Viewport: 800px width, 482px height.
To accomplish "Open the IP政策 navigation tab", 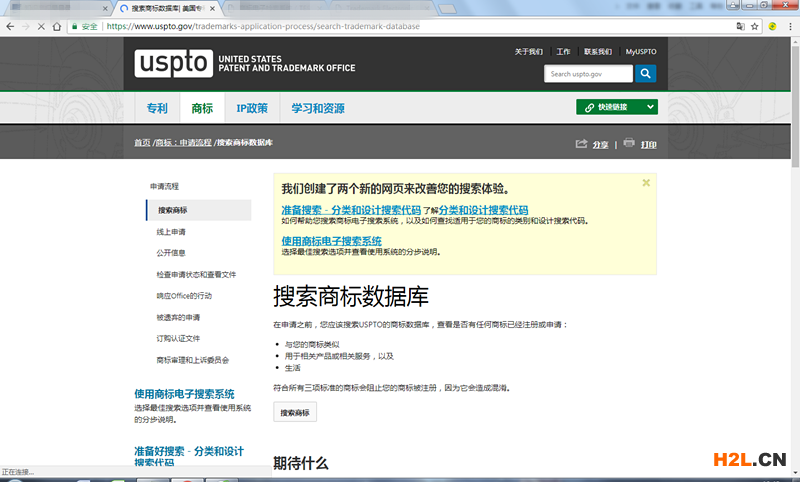I will (x=252, y=108).
